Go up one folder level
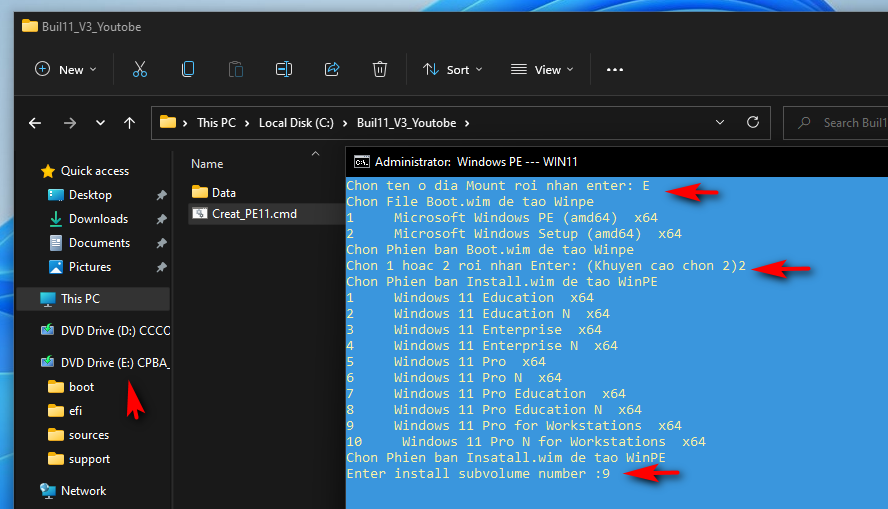 pos(130,123)
